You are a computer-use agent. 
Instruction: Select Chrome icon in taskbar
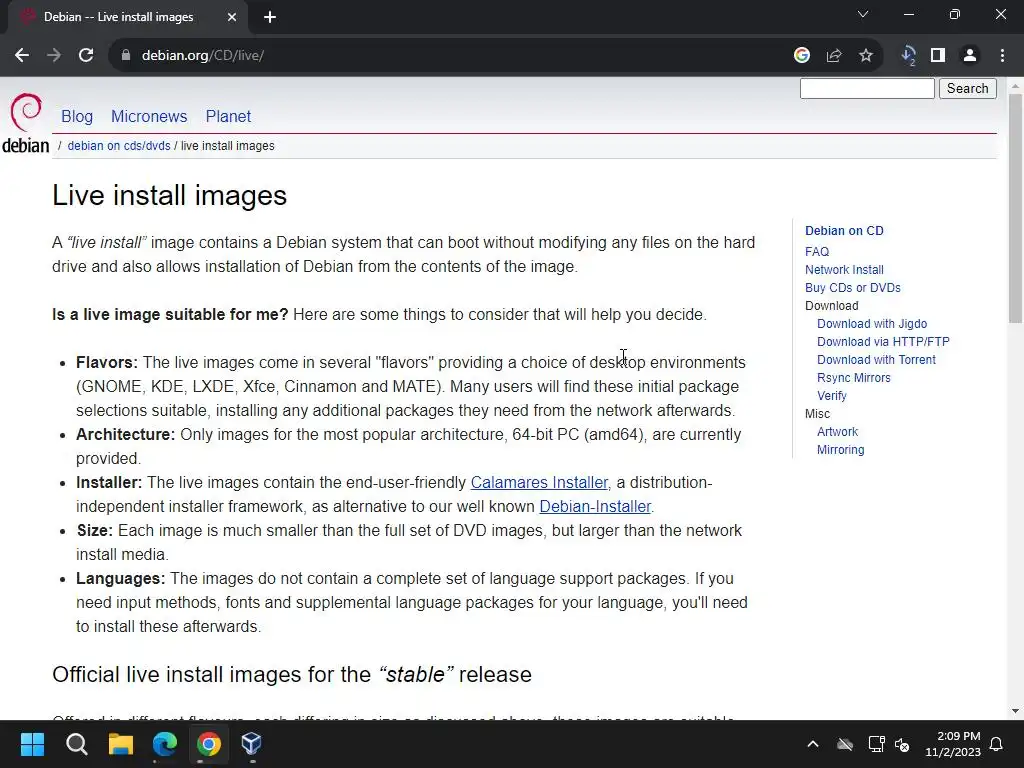tap(209, 744)
